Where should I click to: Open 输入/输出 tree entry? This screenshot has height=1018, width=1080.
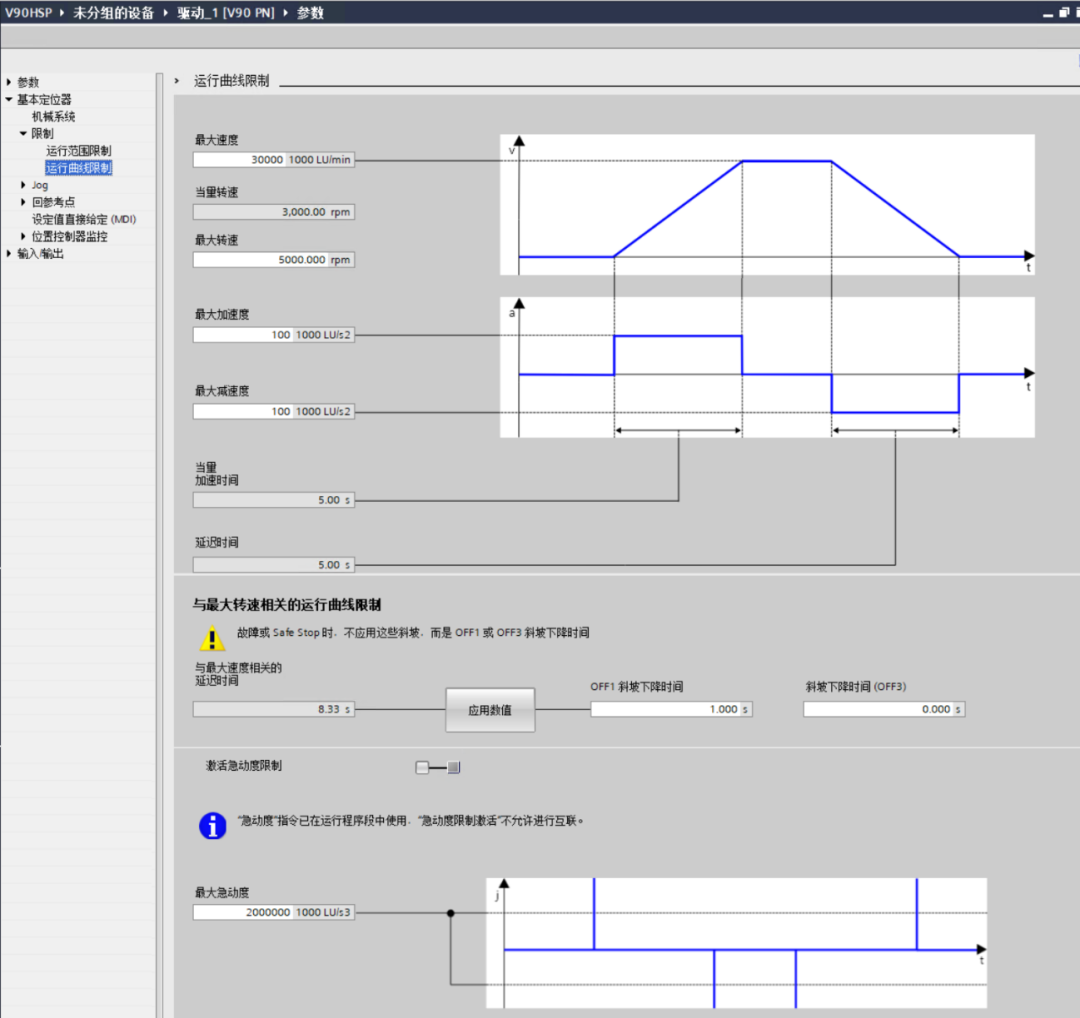click(x=40, y=253)
